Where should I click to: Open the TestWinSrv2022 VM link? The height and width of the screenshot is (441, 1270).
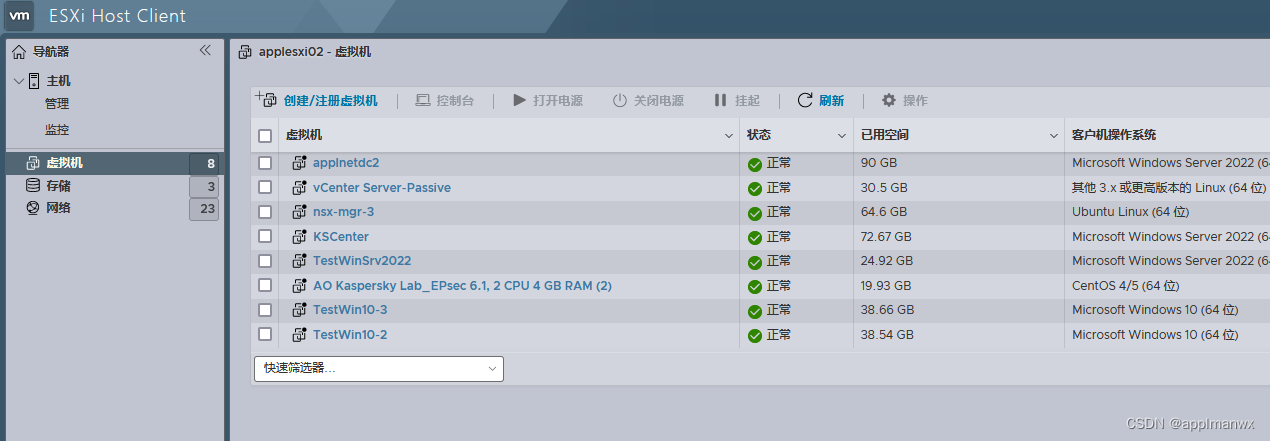(362, 261)
